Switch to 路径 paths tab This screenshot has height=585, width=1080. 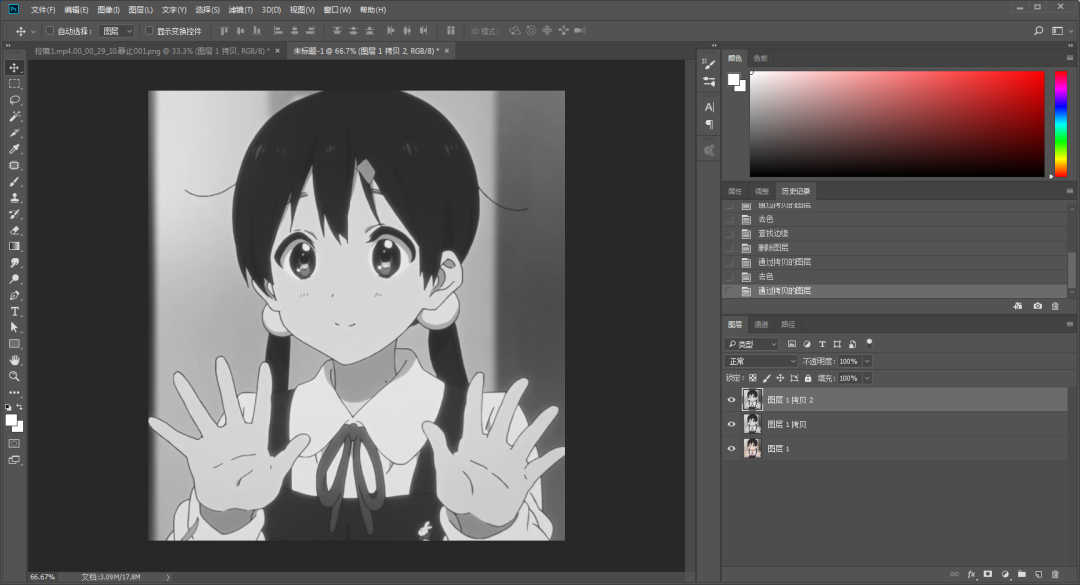tap(788, 325)
